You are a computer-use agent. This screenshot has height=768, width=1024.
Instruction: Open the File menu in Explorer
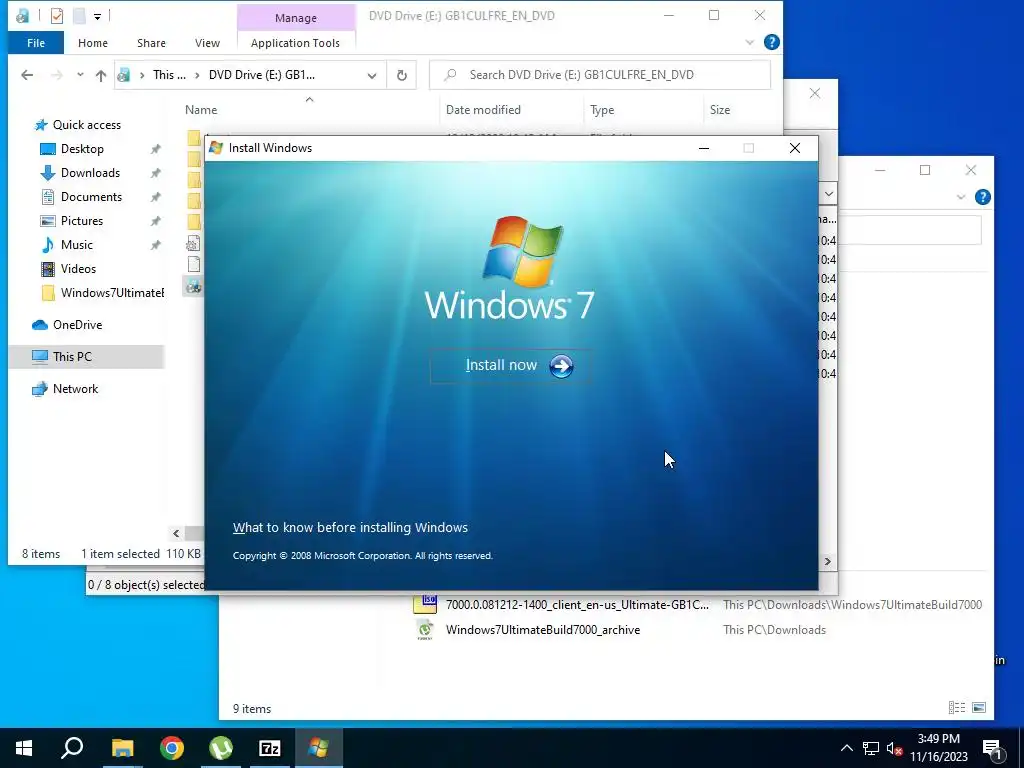coord(36,43)
